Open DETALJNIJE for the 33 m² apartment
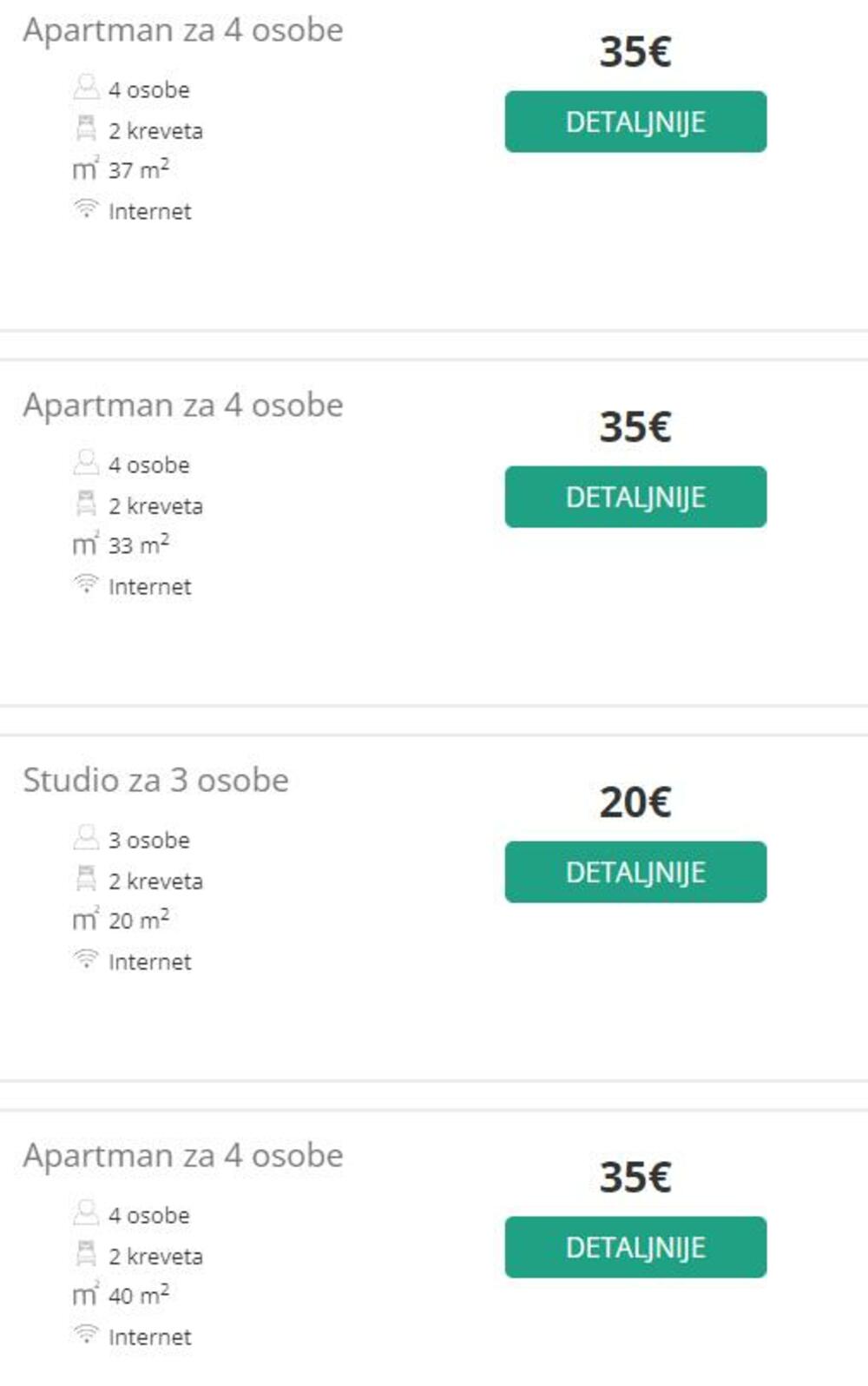868x1386 pixels. click(x=635, y=497)
